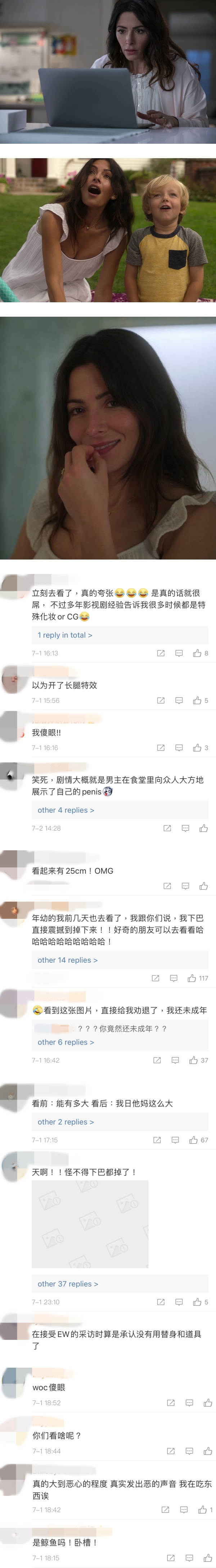
Task: Repost the 7-1 18:15 comment
Action: coord(171,1558)
